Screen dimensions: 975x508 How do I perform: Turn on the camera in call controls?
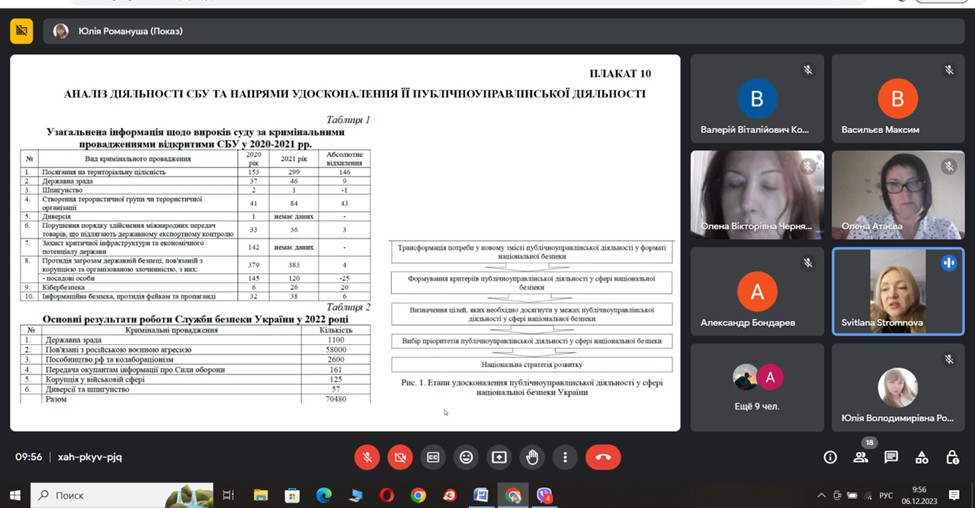point(400,458)
